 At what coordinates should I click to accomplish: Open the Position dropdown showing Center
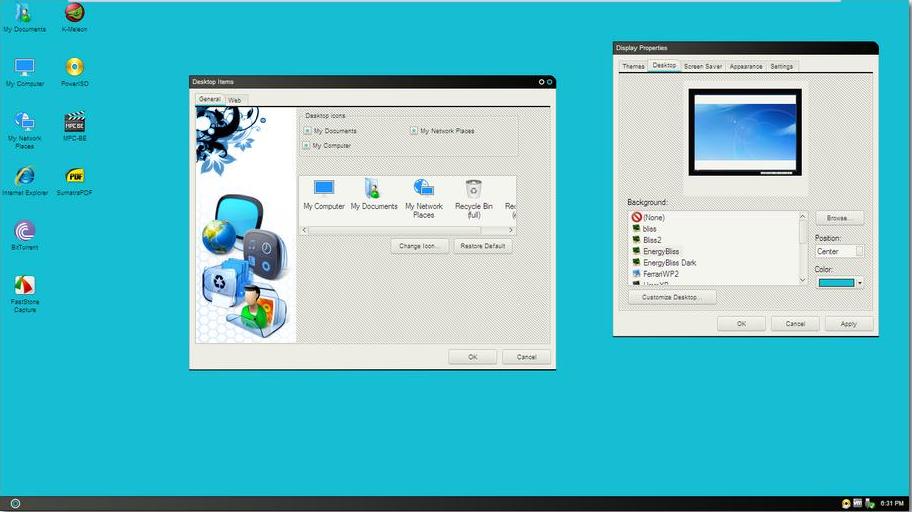pos(839,251)
